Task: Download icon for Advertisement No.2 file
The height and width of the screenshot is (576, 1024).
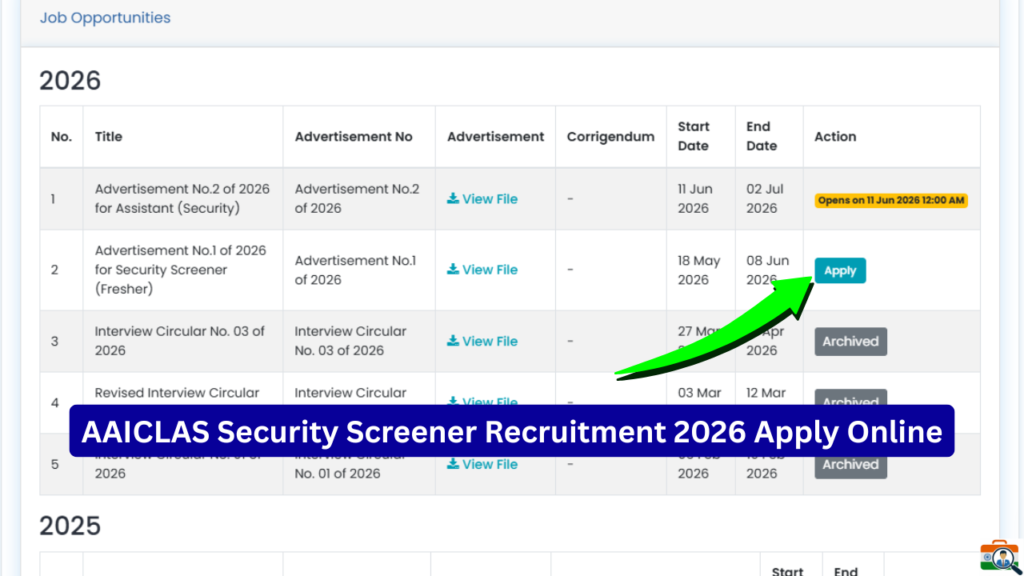Action: pos(453,198)
